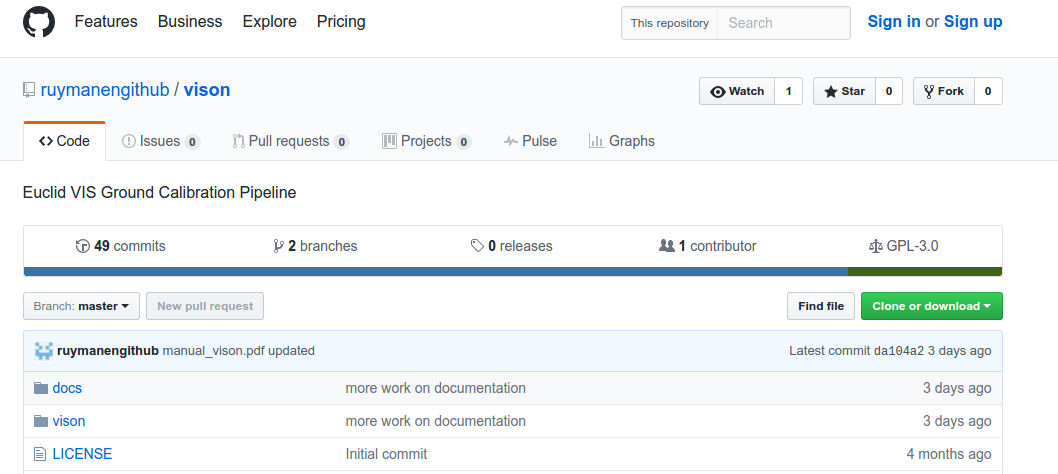The width and height of the screenshot is (1058, 474).
Task: View the 0 releases page
Action: coord(511,246)
